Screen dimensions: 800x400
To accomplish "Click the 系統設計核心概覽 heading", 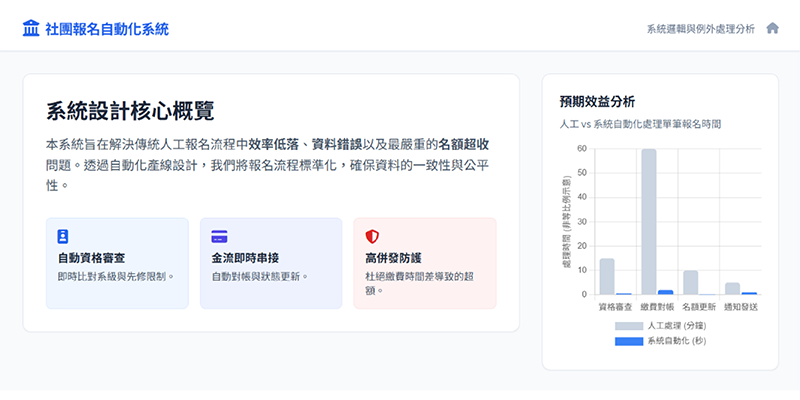I will [x=130, y=111].
